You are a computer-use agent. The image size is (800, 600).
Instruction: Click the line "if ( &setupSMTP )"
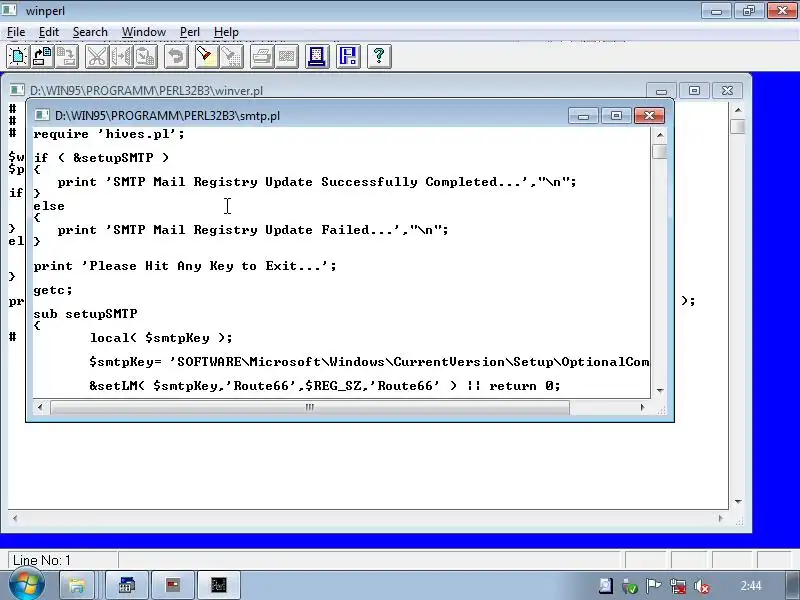101,158
